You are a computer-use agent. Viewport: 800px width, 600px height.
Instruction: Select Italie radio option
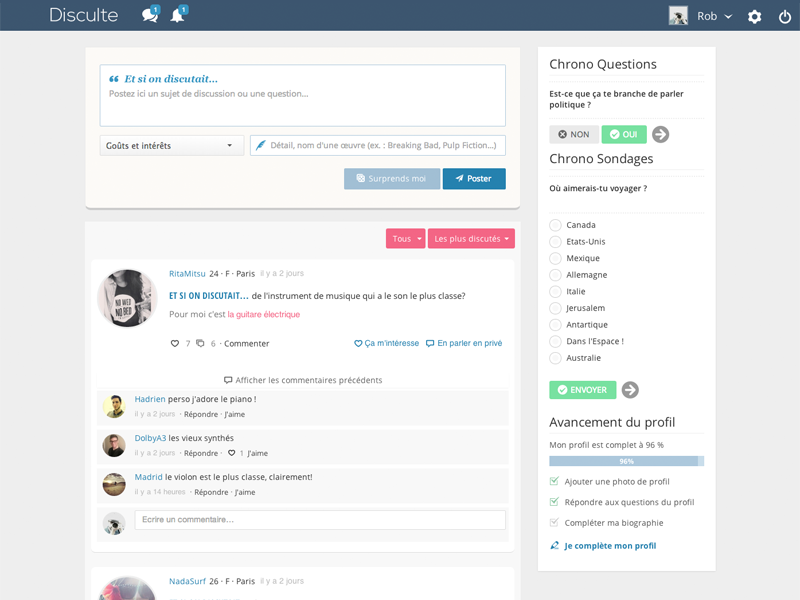click(555, 291)
